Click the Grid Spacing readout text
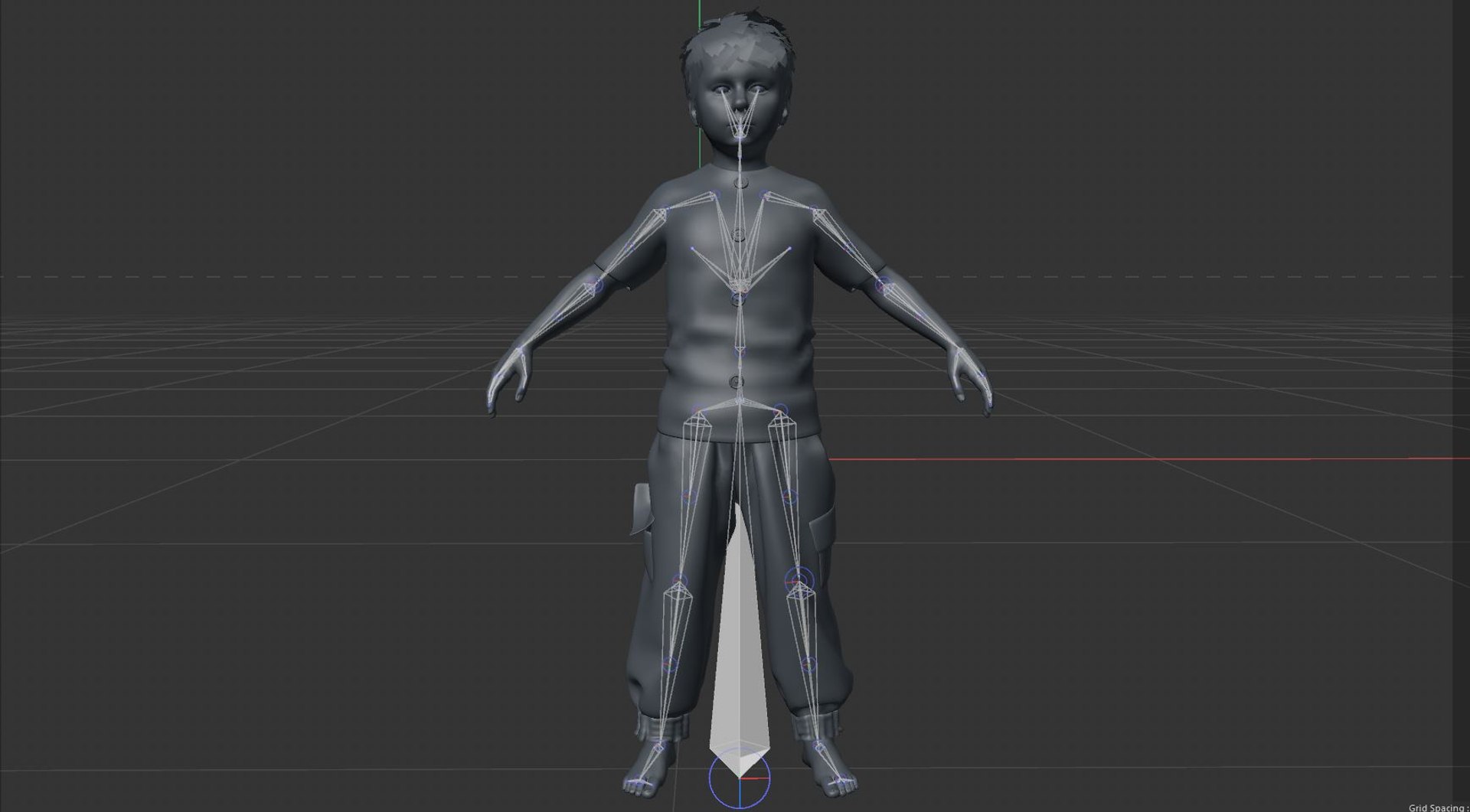Screen dimensions: 1470x812 pos(1438,807)
